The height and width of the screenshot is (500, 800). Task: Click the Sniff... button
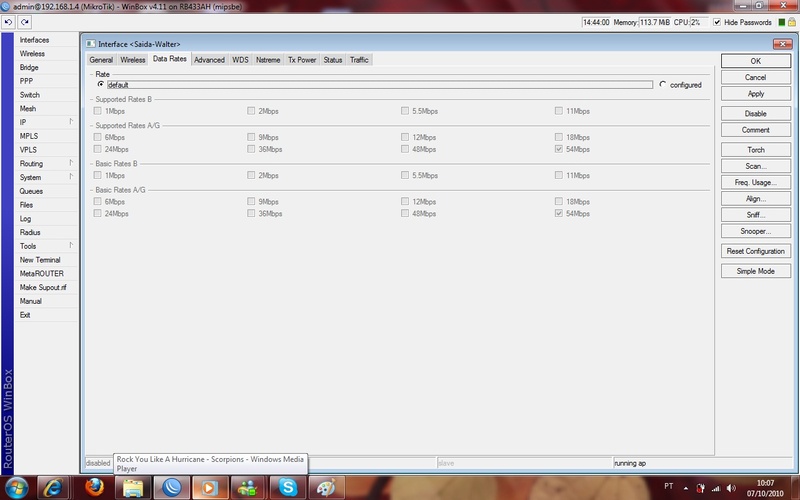pyautogui.click(x=756, y=215)
